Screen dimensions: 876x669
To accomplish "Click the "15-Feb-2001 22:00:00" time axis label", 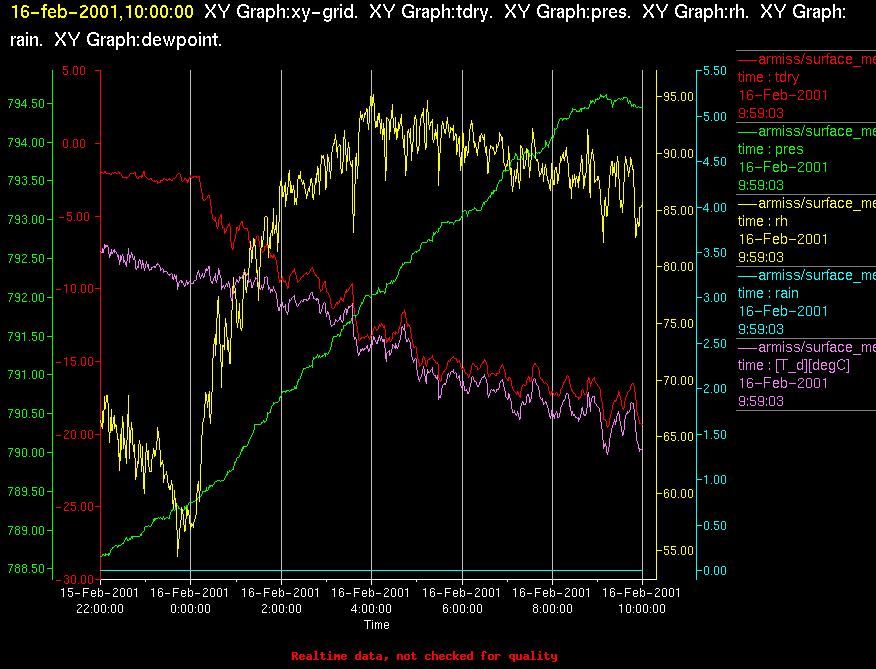I will point(100,600).
